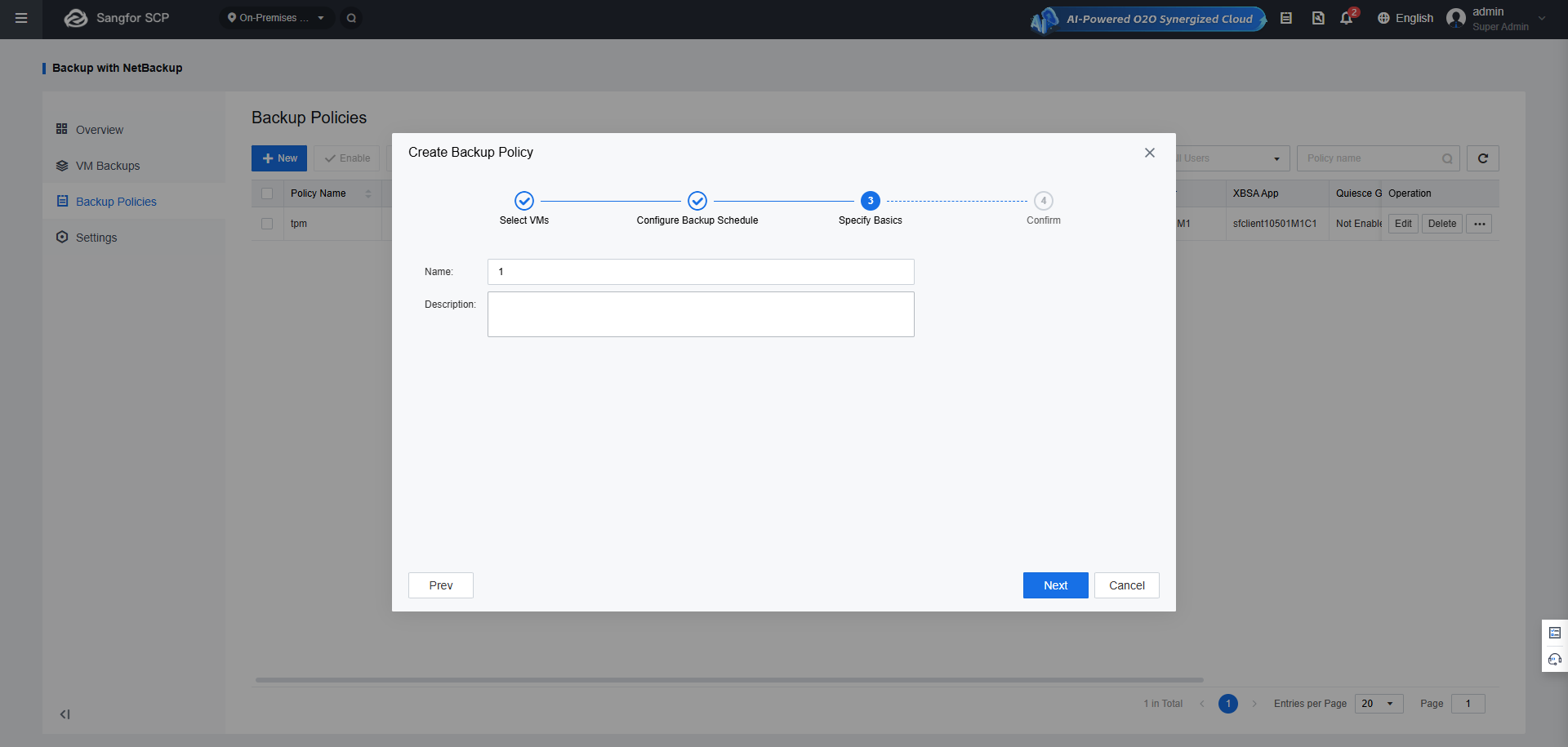Image resolution: width=1568 pixels, height=747 pixels.
Task: Open notifications bell with badge
Action: 1347,17
